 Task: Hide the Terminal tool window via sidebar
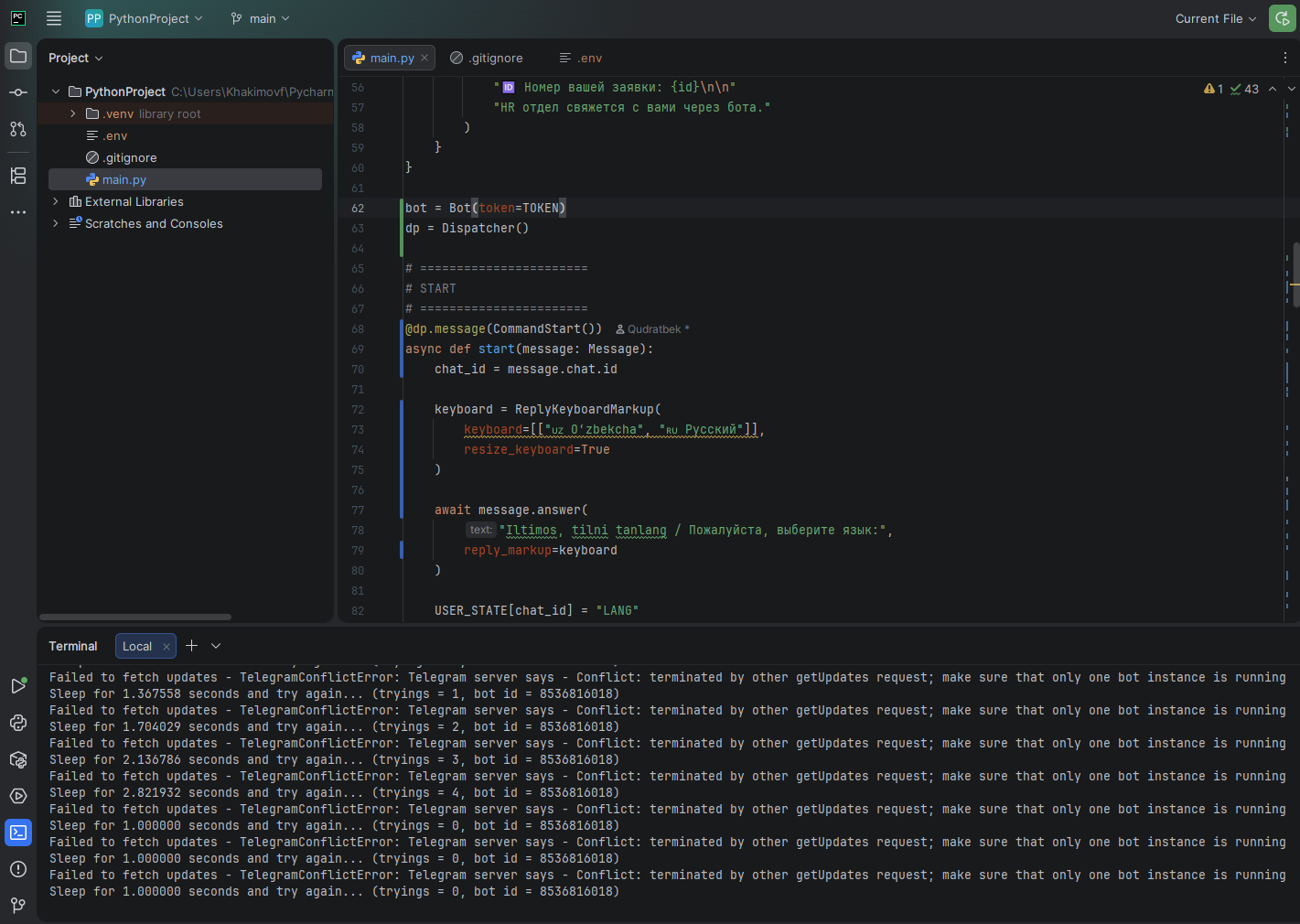(x=18, y=833)
